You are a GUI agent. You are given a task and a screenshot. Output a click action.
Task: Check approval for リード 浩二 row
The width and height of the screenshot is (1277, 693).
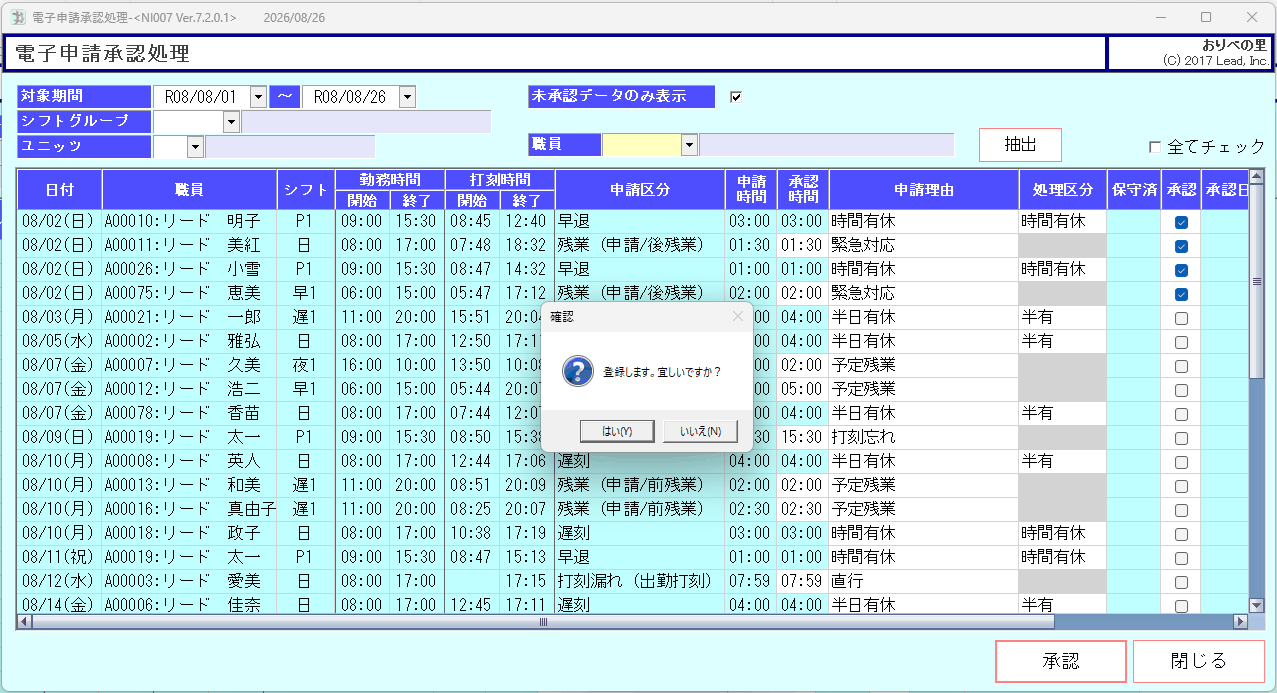pos(1181,390)
